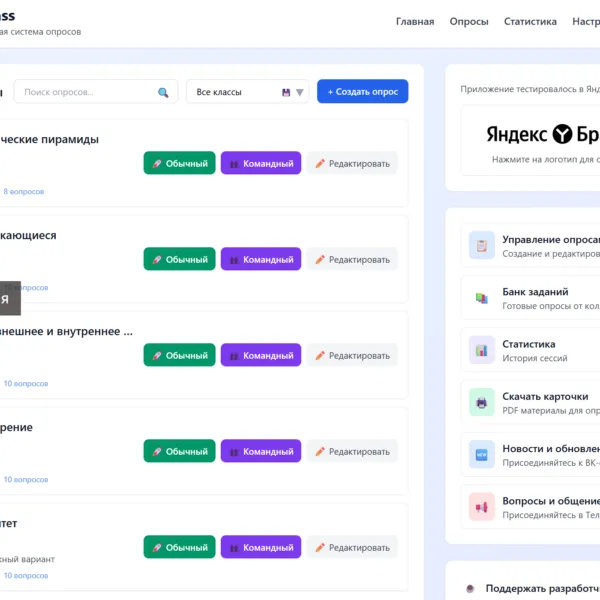Launch Обычный for the рение survey

179,451
